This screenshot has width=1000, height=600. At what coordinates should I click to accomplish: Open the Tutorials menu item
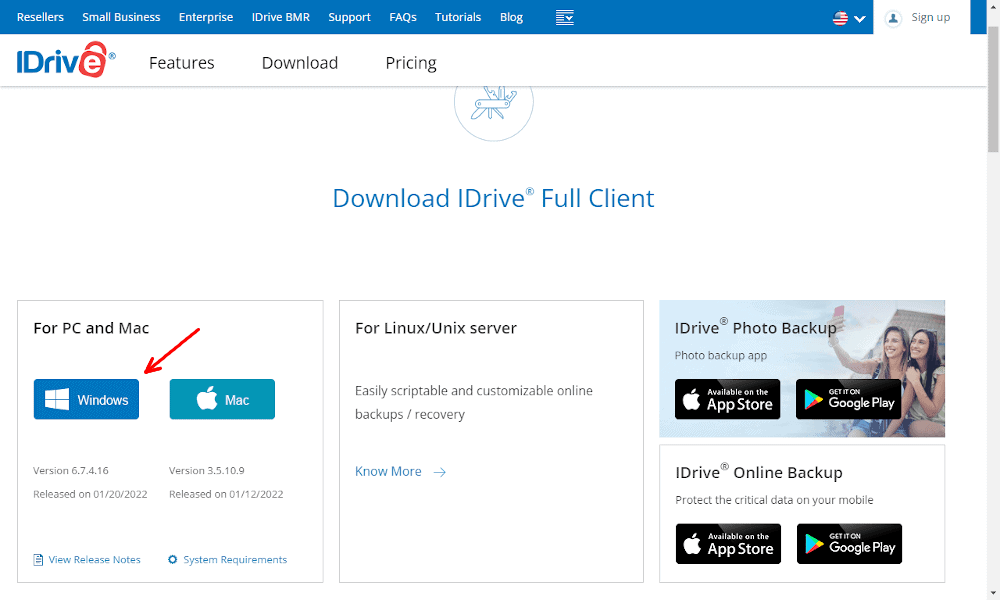[458, 17]
